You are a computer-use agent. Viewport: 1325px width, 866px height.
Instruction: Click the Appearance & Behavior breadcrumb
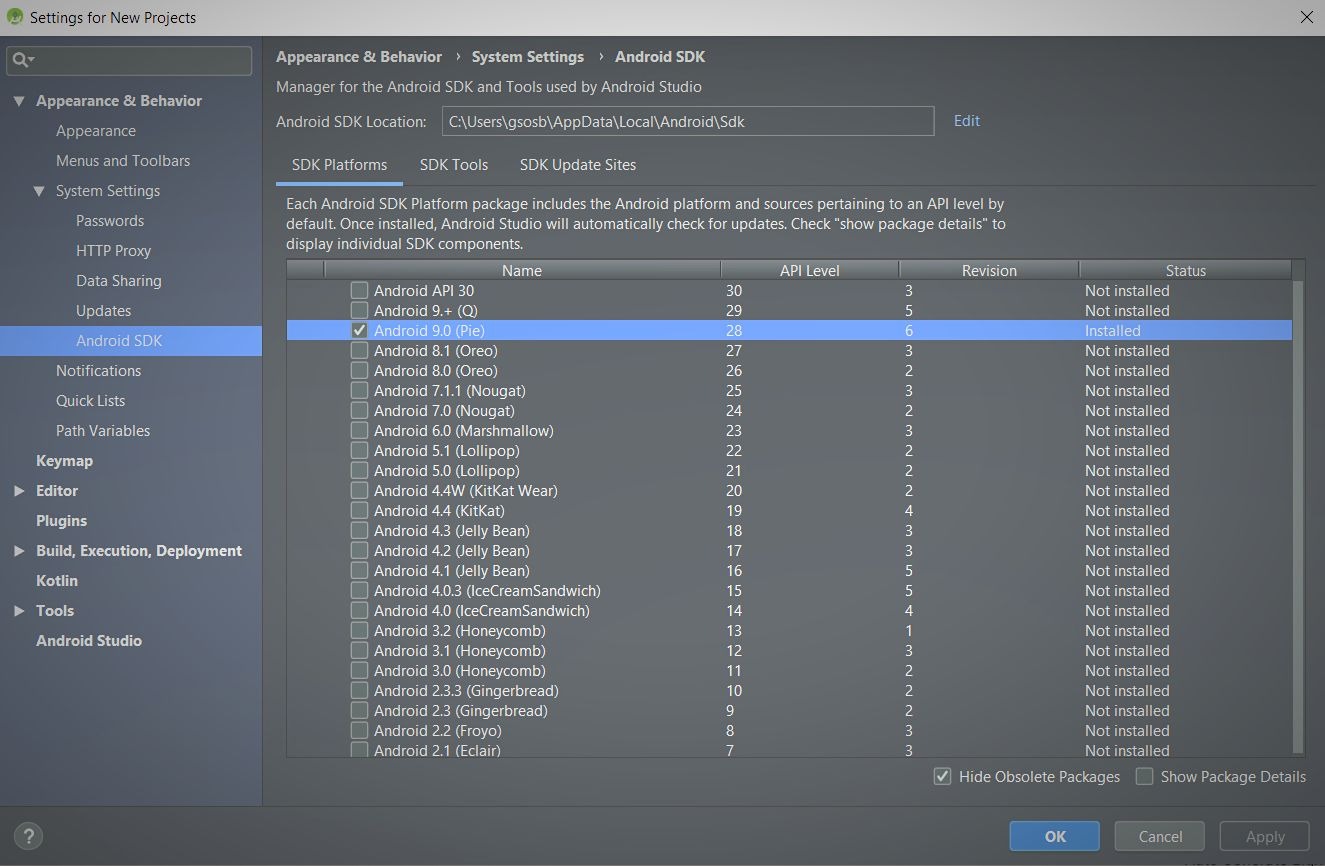tap(359, 57)
